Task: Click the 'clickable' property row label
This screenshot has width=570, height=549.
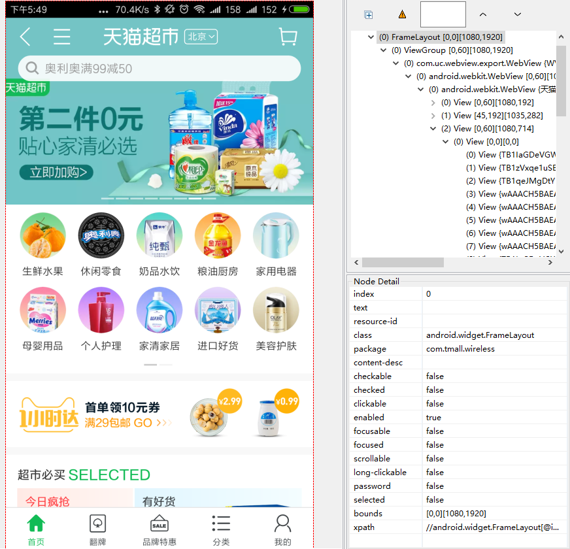Action: point(370,404)
